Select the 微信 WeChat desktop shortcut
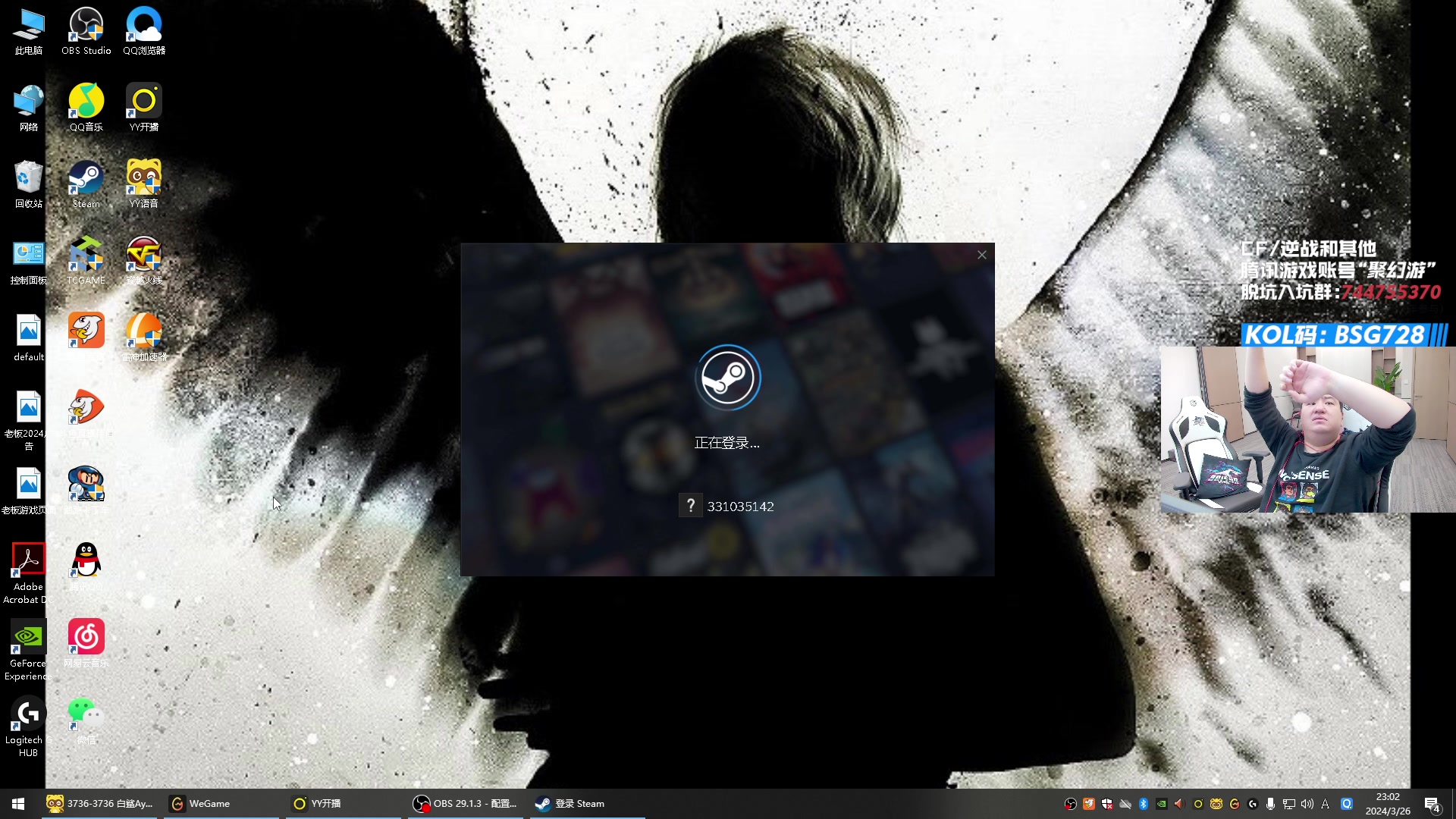 point(86,721)
